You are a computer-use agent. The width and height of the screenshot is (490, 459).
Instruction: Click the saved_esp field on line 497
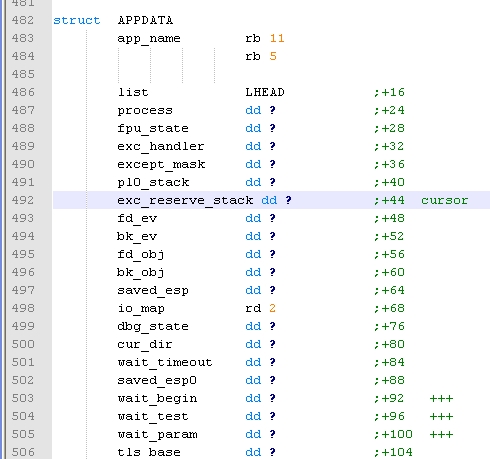pyautogui.click(x=153, y=291)
